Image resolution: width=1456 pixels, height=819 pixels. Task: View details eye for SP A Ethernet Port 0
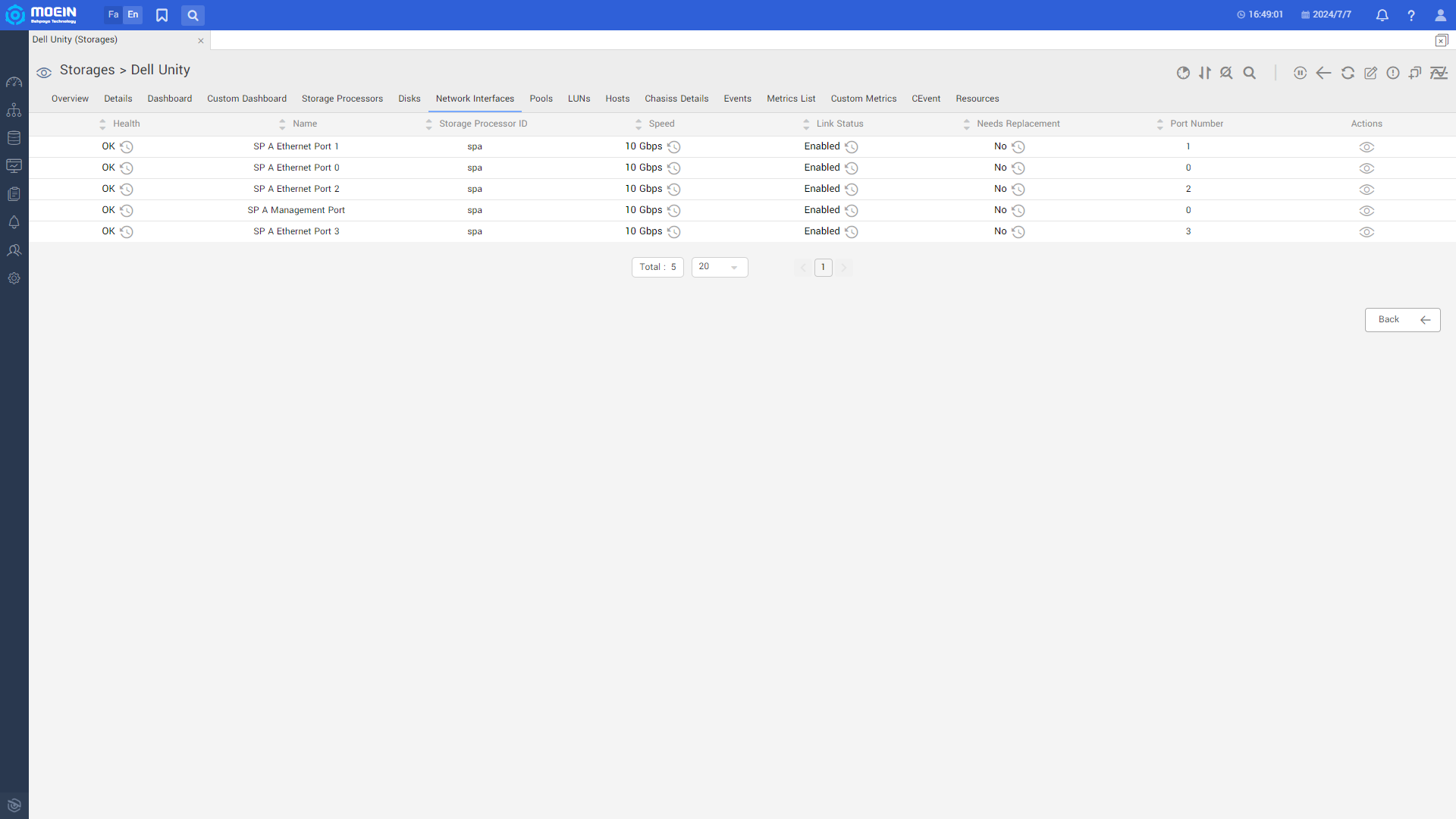1367,168
